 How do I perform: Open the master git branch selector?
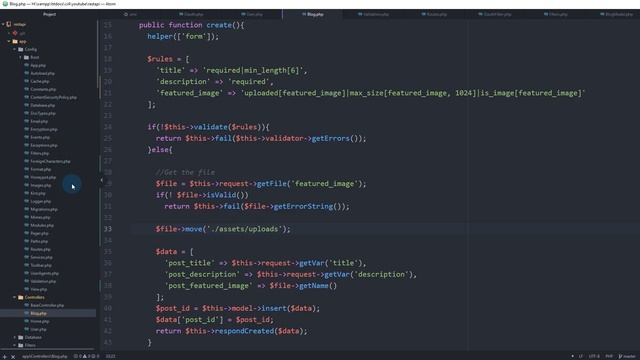coord(627,356)
